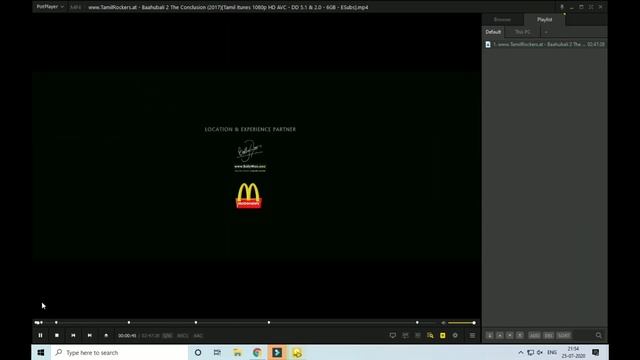Open the subtitle chat-bubble icon
The width and height of the screenshot is (640, 360).
point(393,336)
